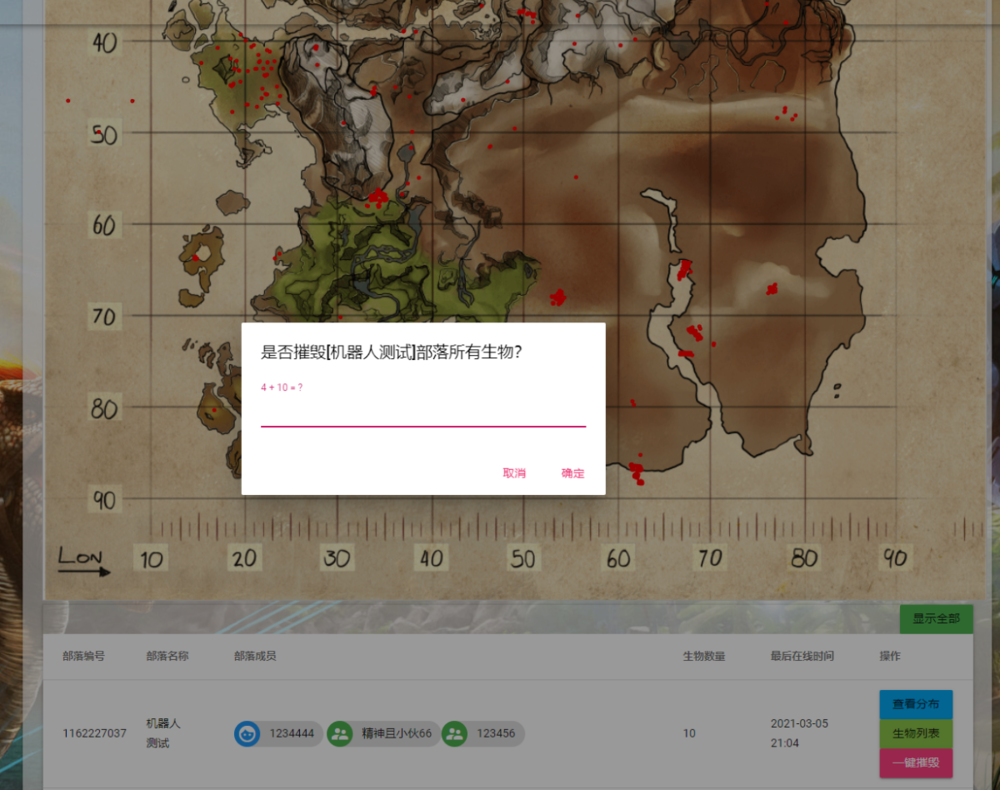1000x790 pixels.
Task: Click tribe ID 1162227037 in the table
Action: (94, 734)
